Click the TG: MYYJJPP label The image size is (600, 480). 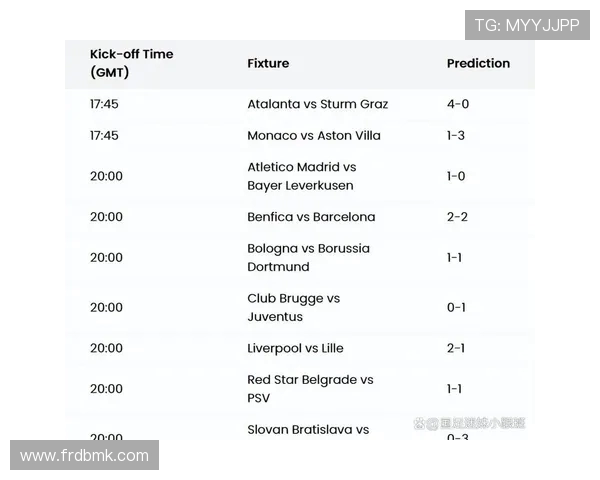click(527, 25)
